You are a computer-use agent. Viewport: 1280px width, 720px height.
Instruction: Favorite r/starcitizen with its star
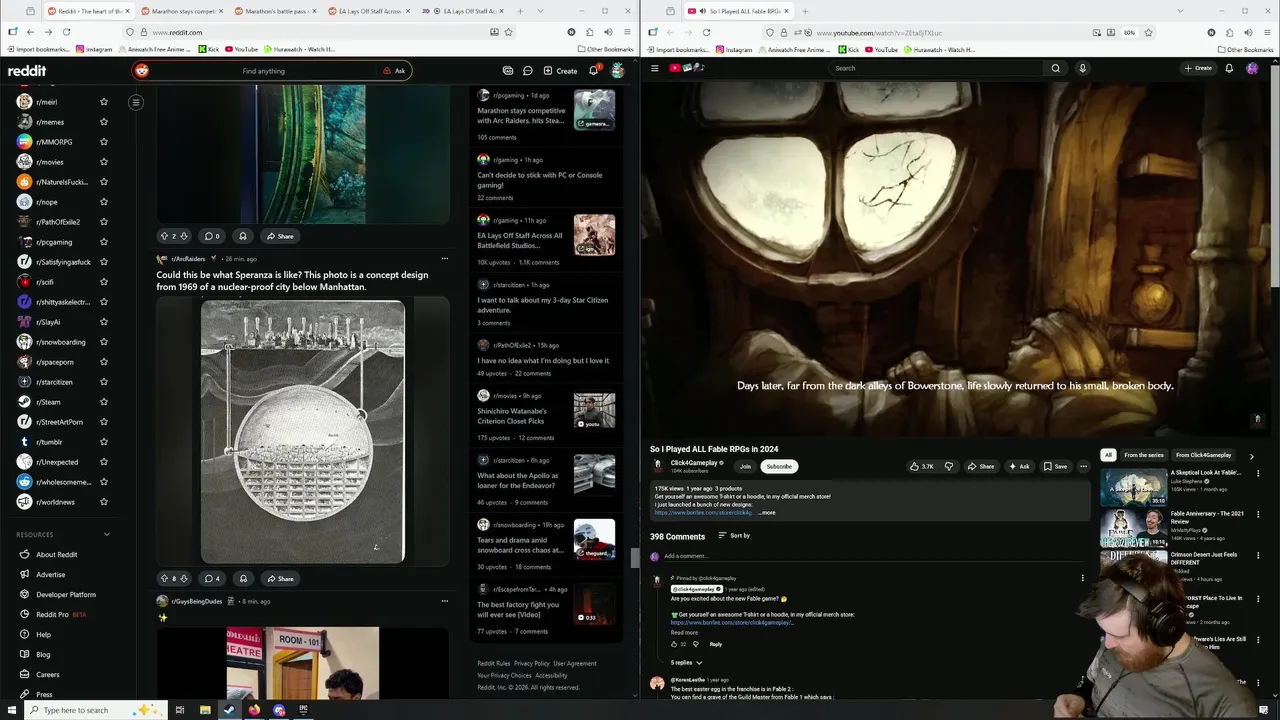point(104,382)
